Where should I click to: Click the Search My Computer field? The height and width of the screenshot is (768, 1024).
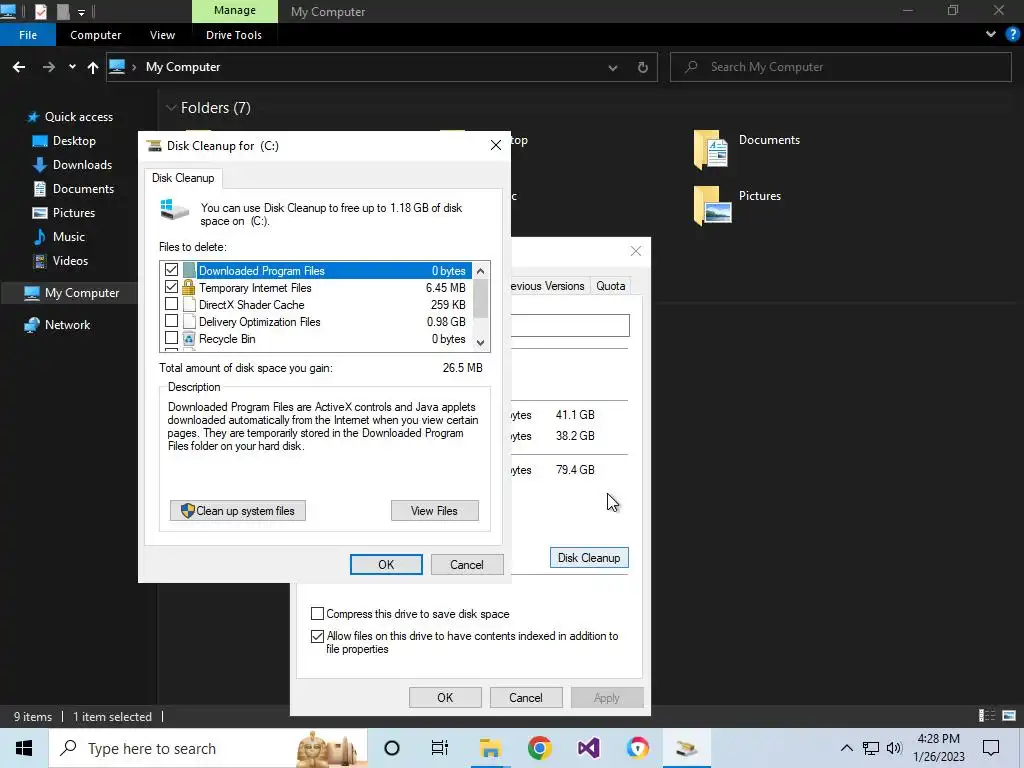coord(840,67)
